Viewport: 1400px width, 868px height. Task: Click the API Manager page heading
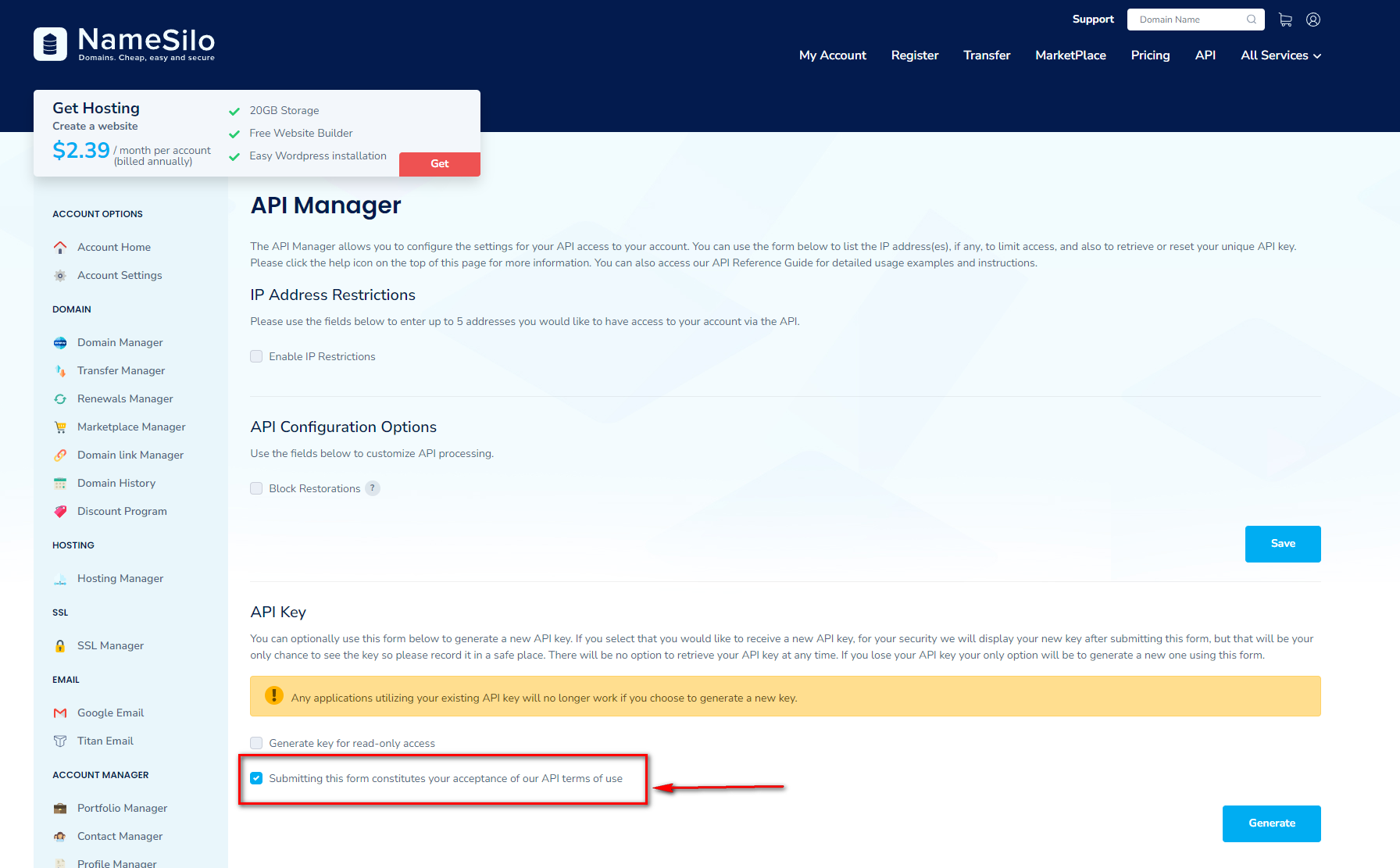[325, 205]
